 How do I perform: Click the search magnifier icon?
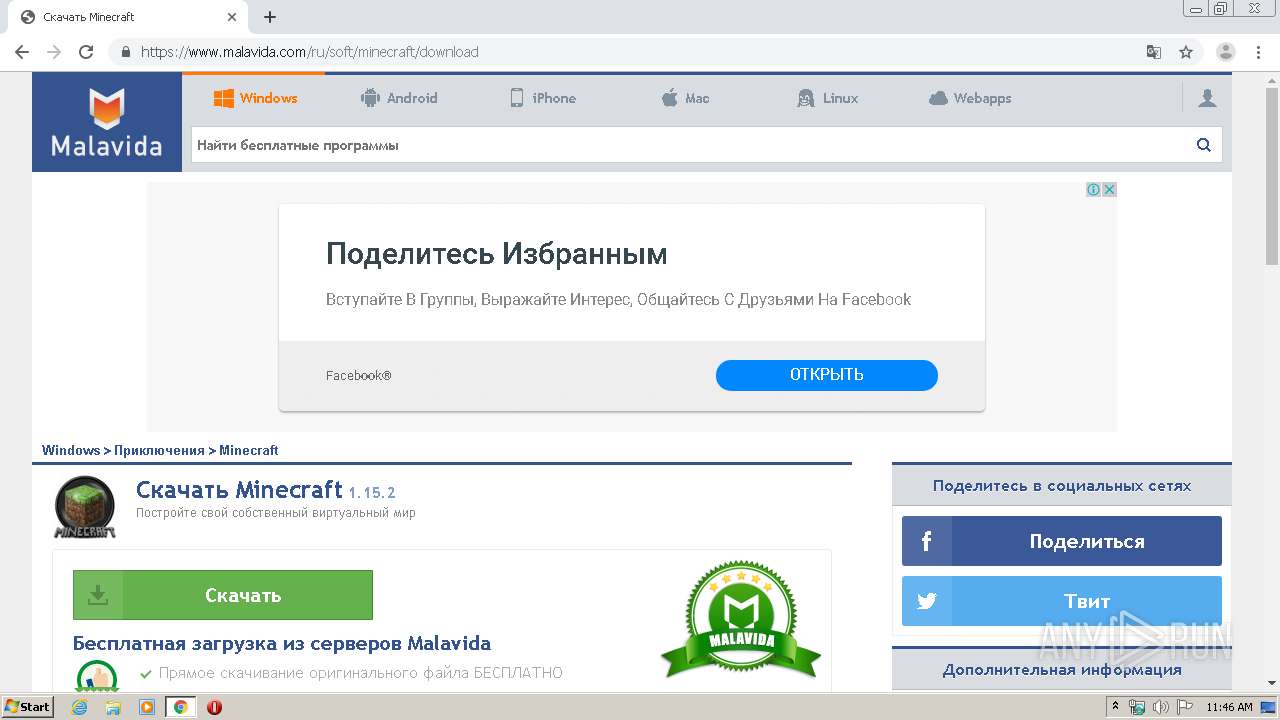click(1204, 145)
